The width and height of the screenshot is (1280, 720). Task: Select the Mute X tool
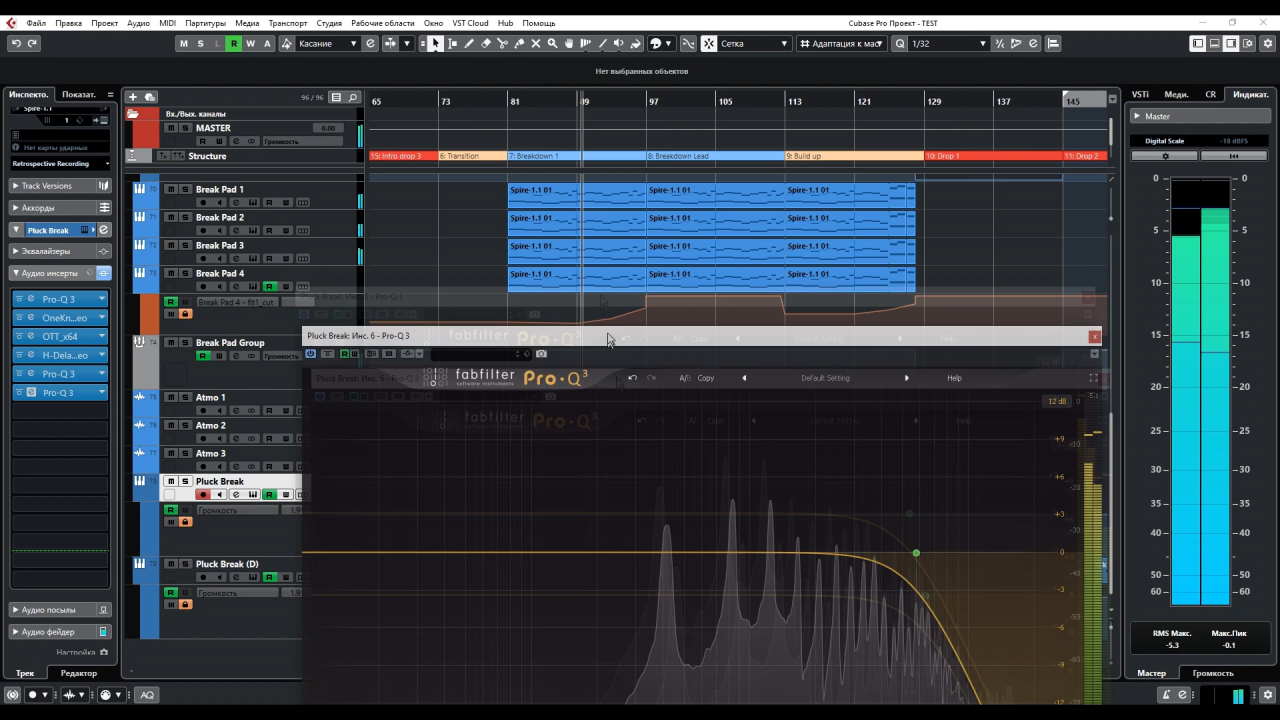click(x=536, y=43)
